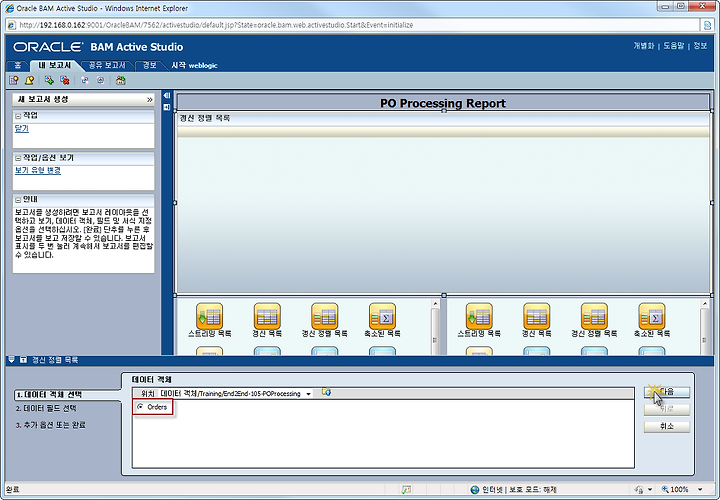Select the Orders radio button
The height and width of the screenshot is (500, 720).
tap(140, 407)
